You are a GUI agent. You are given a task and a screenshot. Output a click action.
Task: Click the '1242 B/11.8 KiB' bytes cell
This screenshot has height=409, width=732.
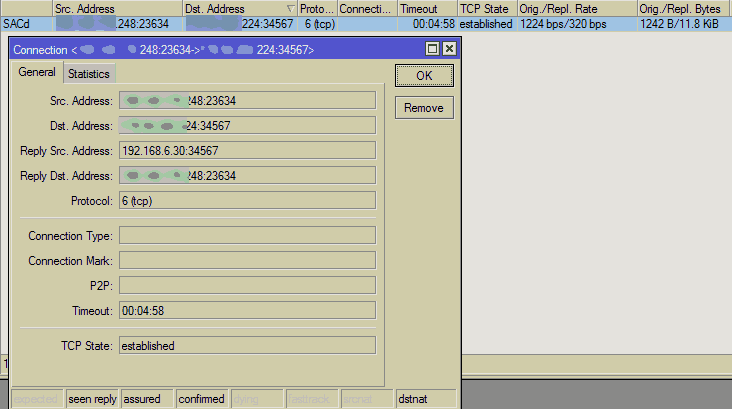click(684, 24)
